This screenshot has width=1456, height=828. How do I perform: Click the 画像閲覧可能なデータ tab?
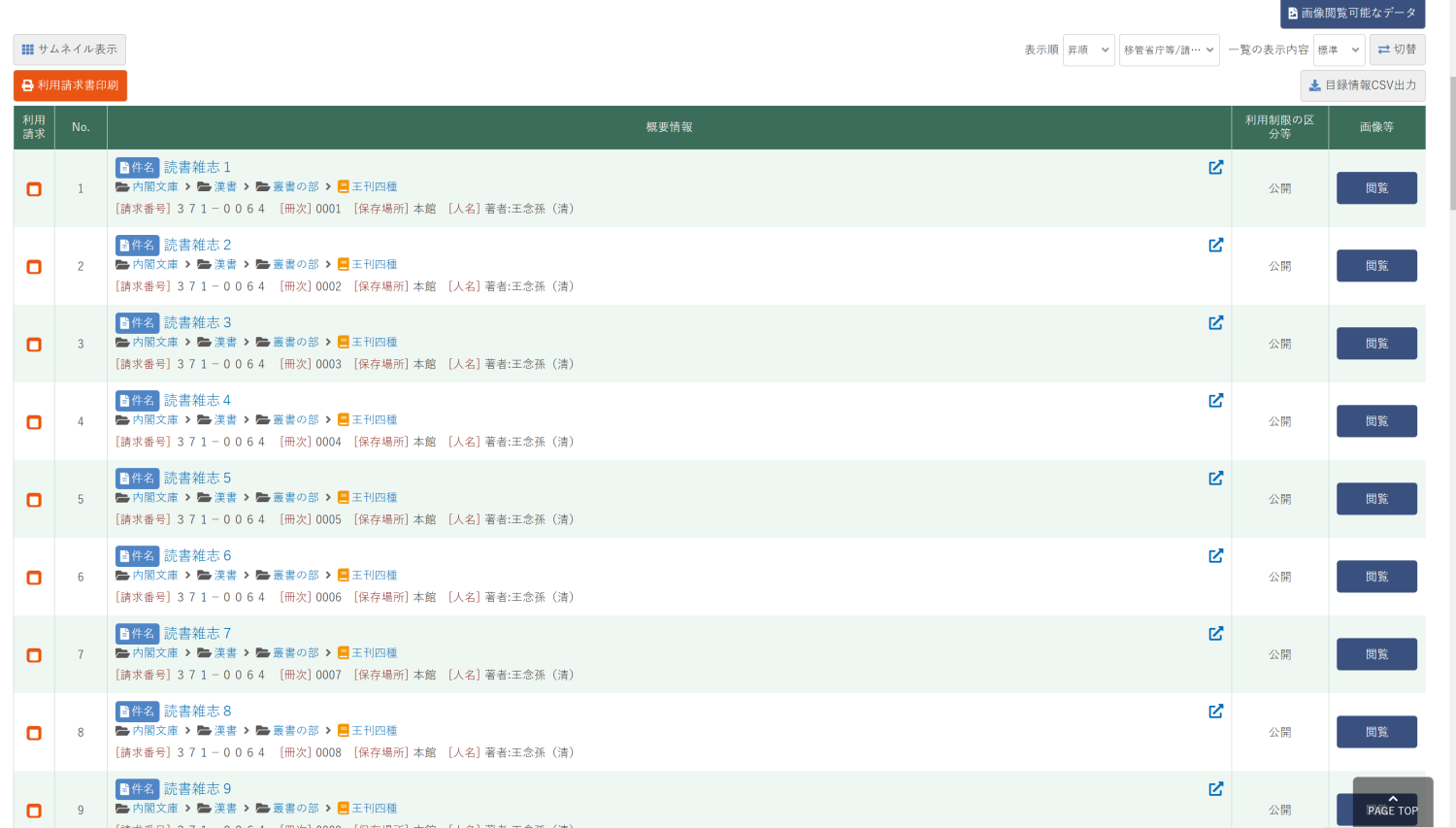tap(1352, 14)
